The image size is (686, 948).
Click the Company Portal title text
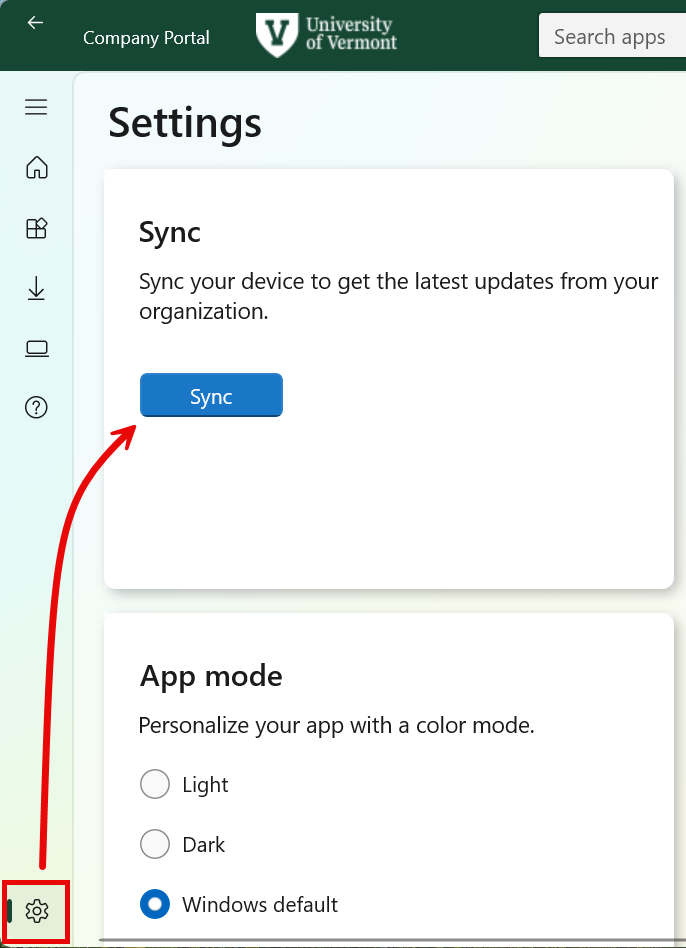pyautogui.click(x=146, y=38)
